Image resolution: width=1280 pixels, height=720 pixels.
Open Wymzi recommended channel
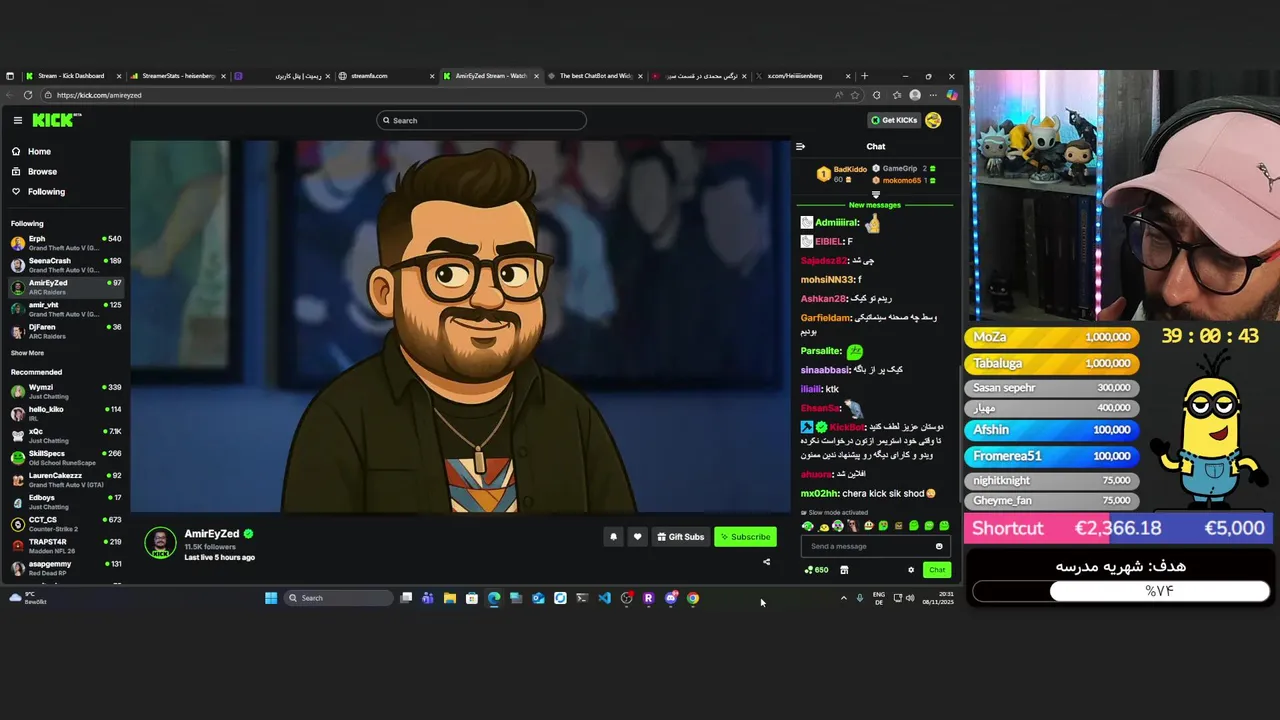point(65,391)
